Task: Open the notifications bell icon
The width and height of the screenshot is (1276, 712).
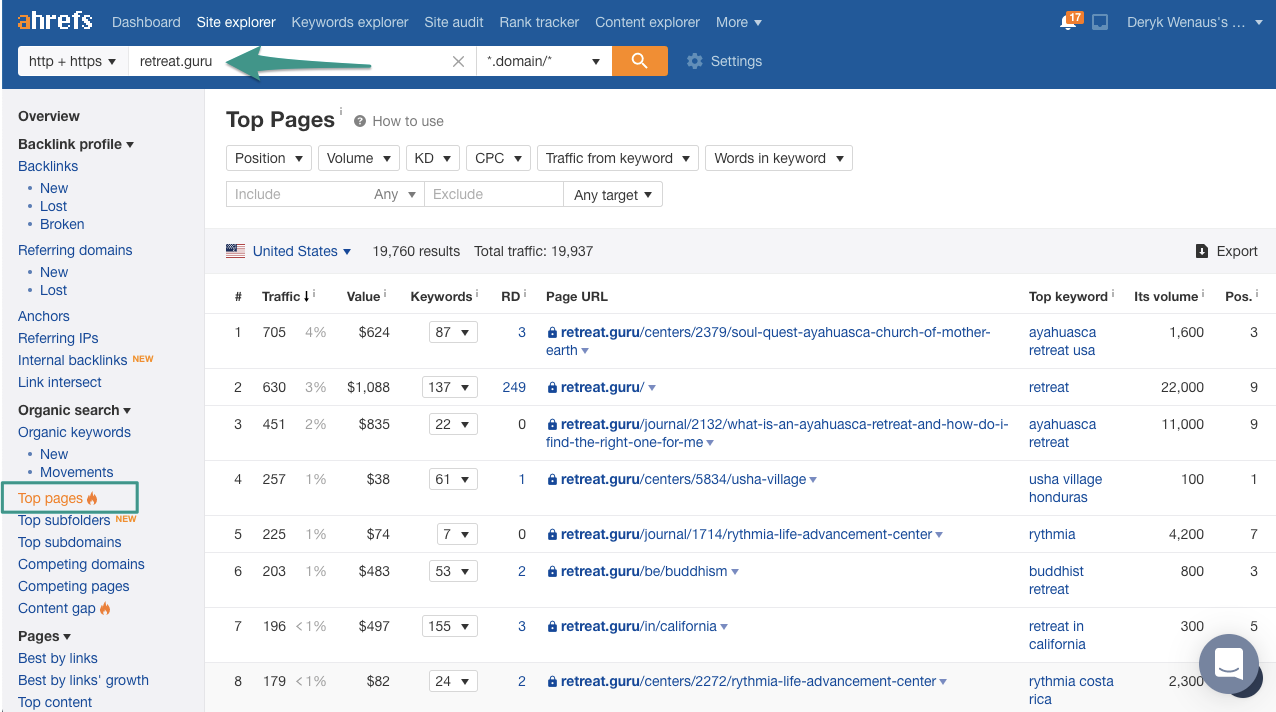Action: [x=1069, y=22]
